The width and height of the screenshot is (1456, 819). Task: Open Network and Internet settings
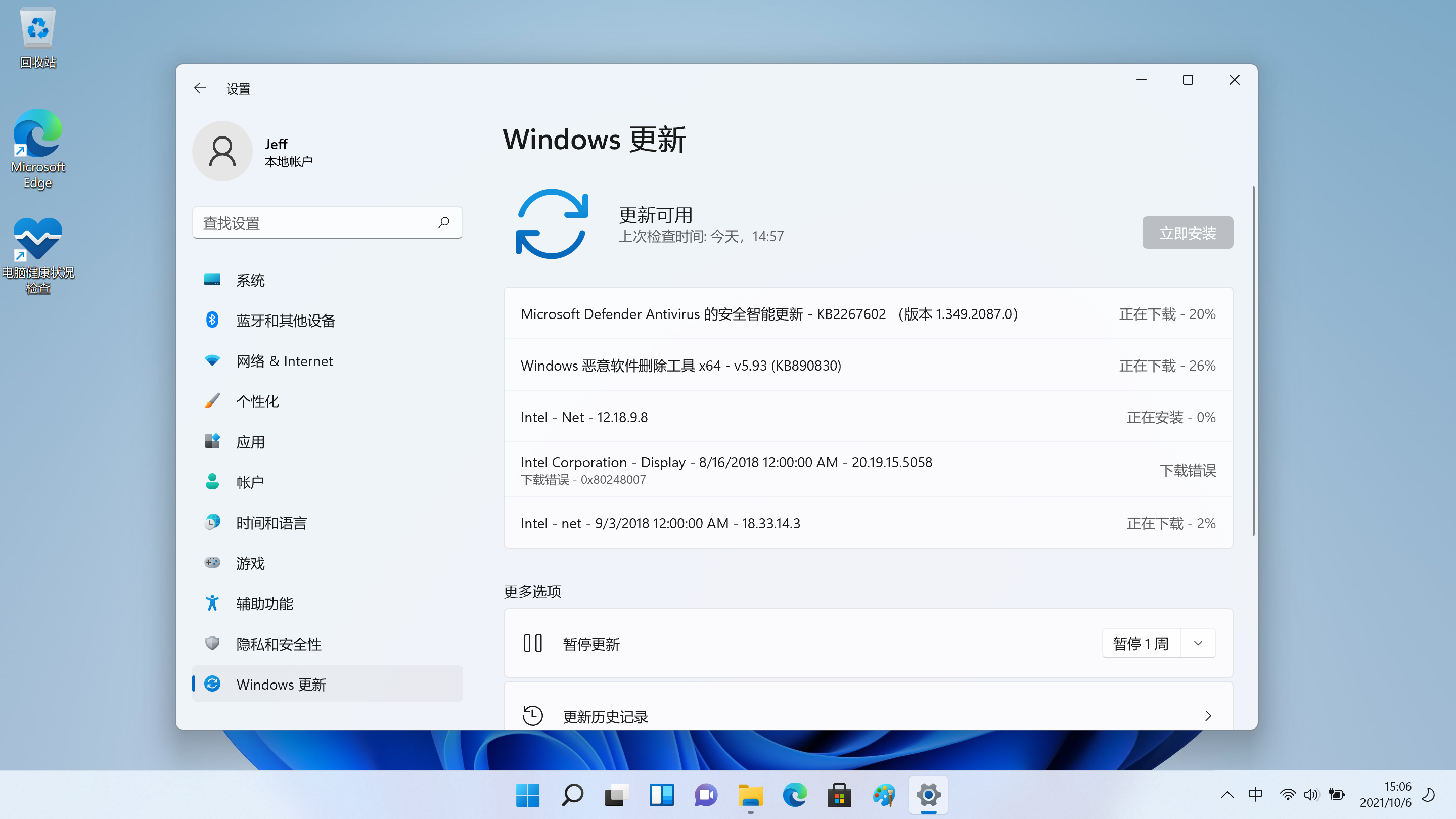(x=285, y=360)
